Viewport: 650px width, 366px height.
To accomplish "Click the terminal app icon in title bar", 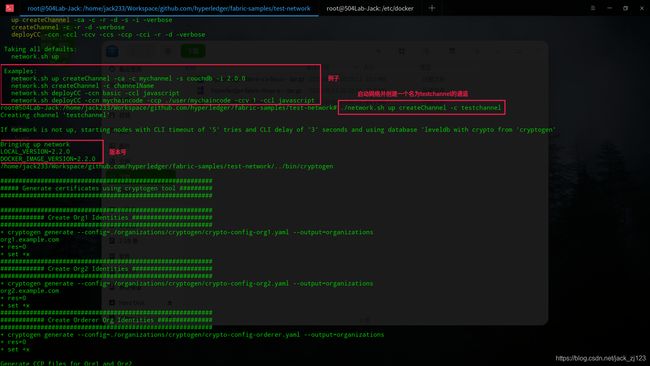I will (10, 8).
